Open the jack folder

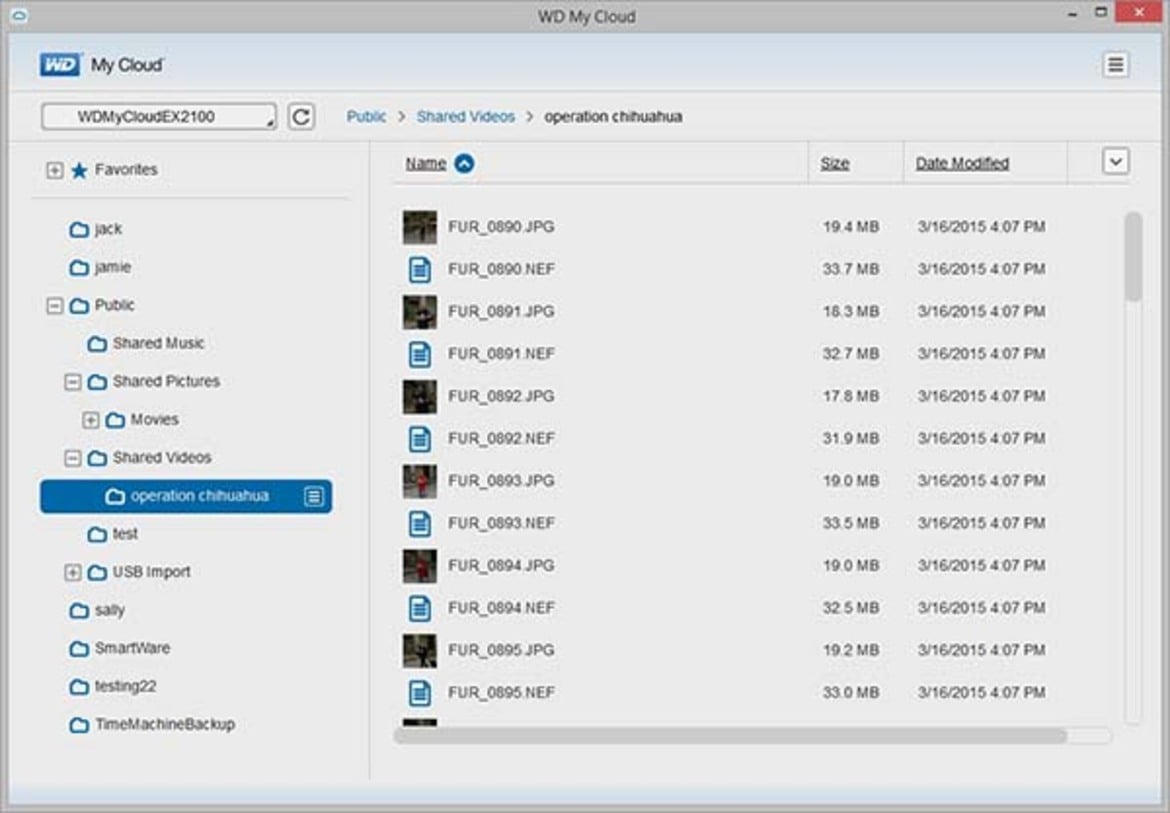[108, 229]
